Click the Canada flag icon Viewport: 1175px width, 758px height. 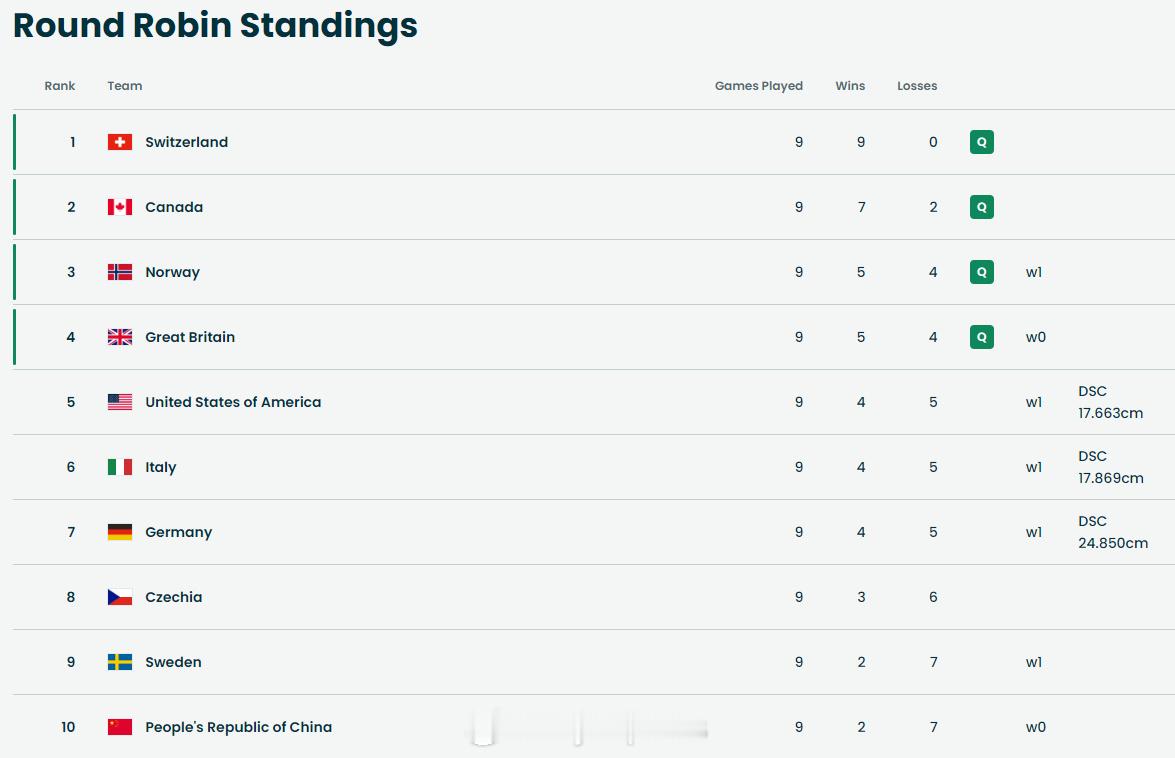(120, 207)
